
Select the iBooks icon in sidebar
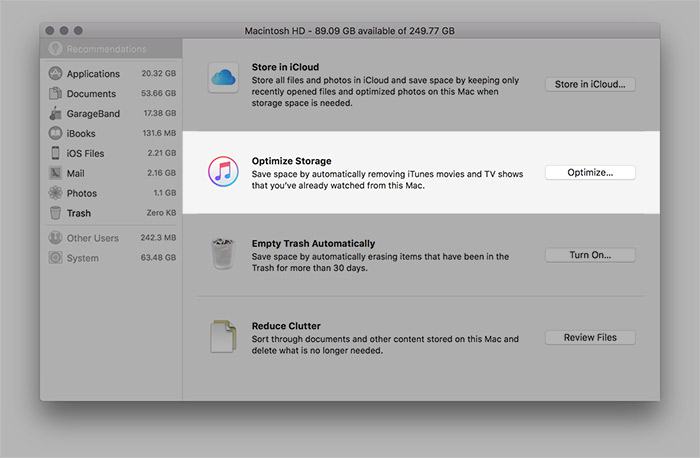tap(56, 134)
